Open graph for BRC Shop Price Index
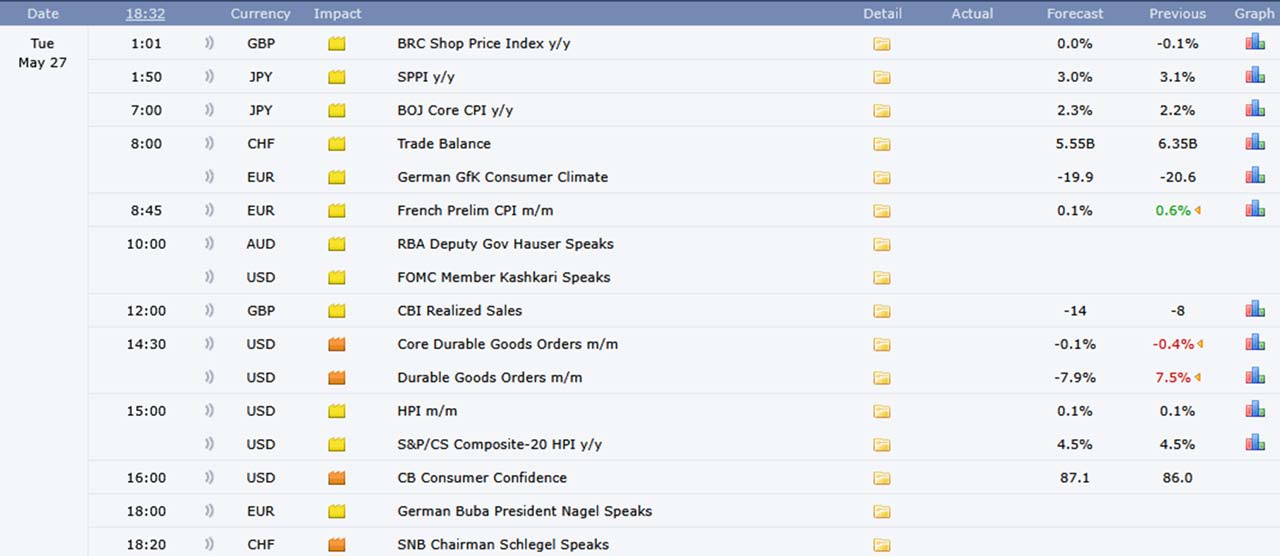1280x556 pixels. coord(1254,43)
